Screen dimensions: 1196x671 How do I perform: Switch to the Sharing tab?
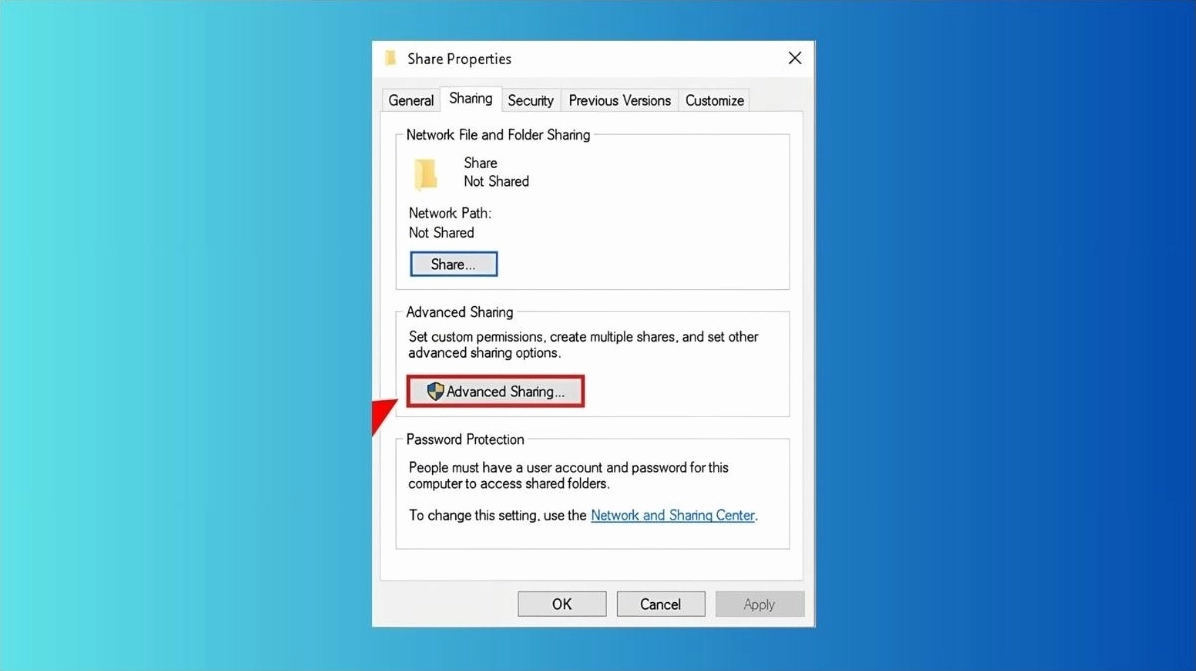coord(470,98)
